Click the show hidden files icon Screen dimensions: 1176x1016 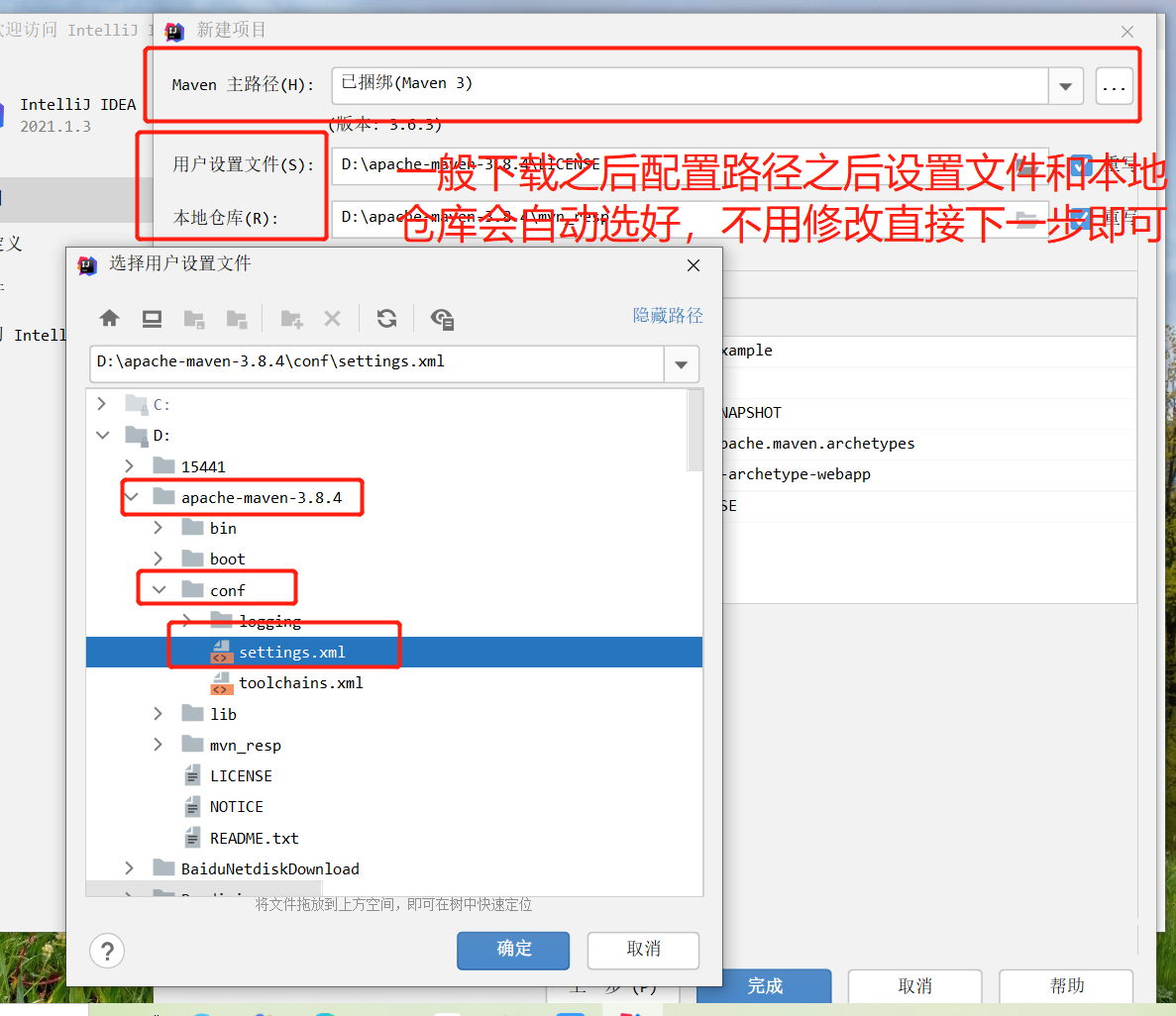tap(443, 319)
